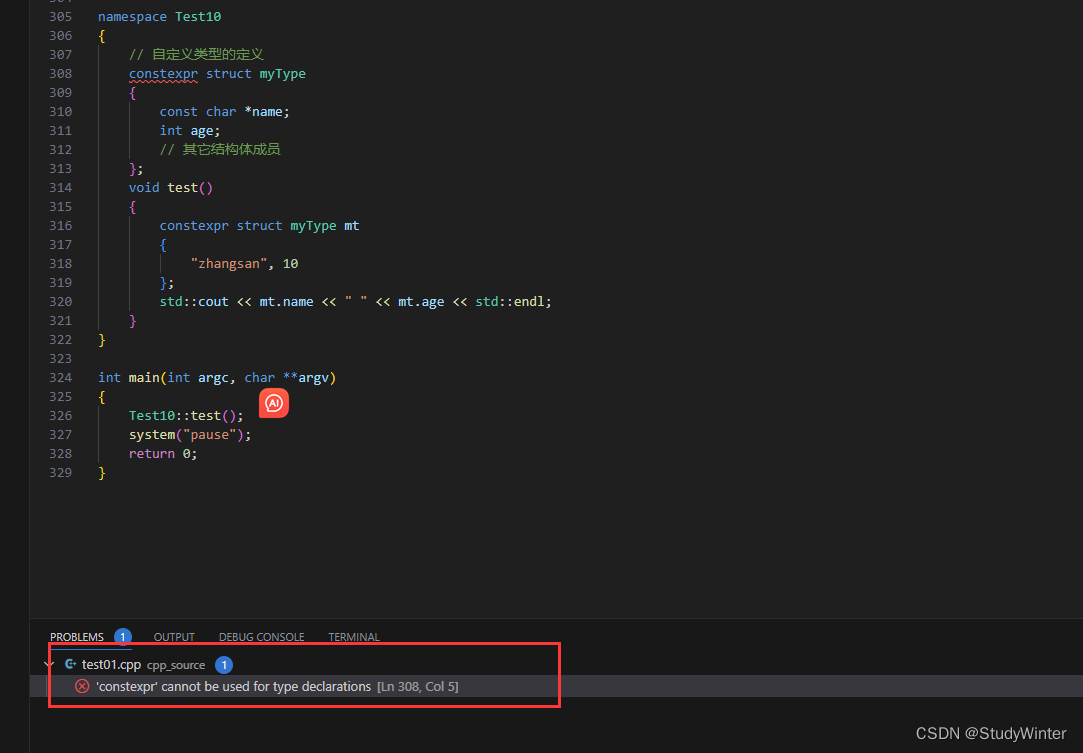Click the error count badge next to cpp_source
Viewport: 1083px width, 753px height.
point(224,663)
